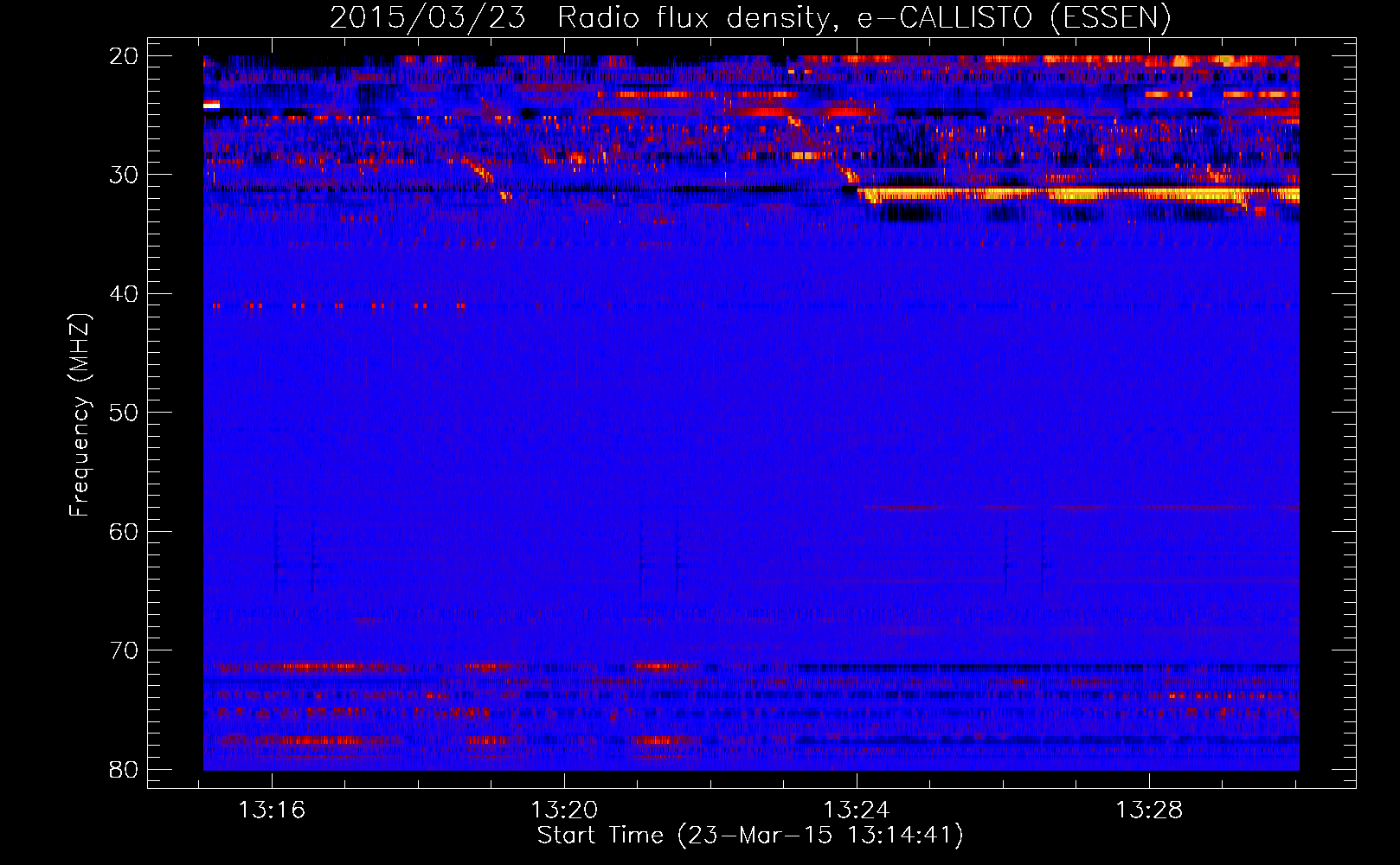Click the "Start Time (23-Mar-15 13:14:41)" label
Image resolution: width=1400 pixels, height=865 pixels.
(x=750, y=836)
